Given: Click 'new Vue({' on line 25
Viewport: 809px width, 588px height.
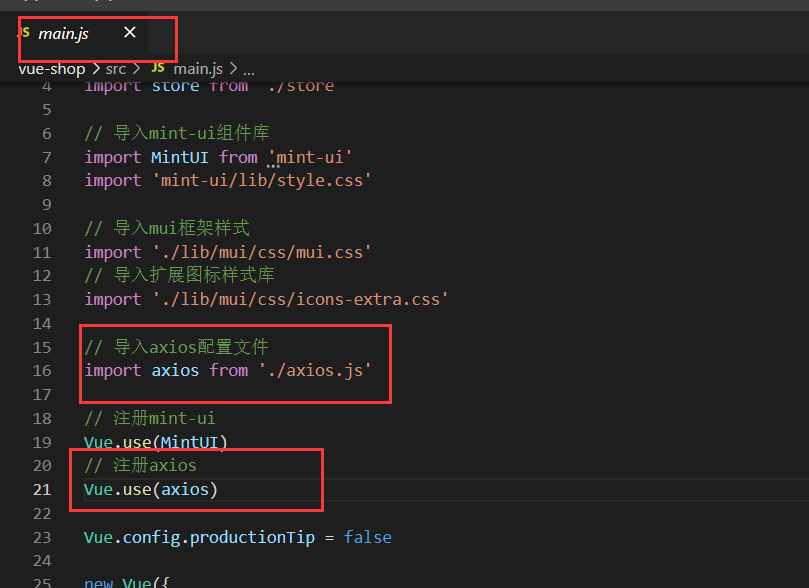Looking at the screenshot, I should tap(126, 583).
